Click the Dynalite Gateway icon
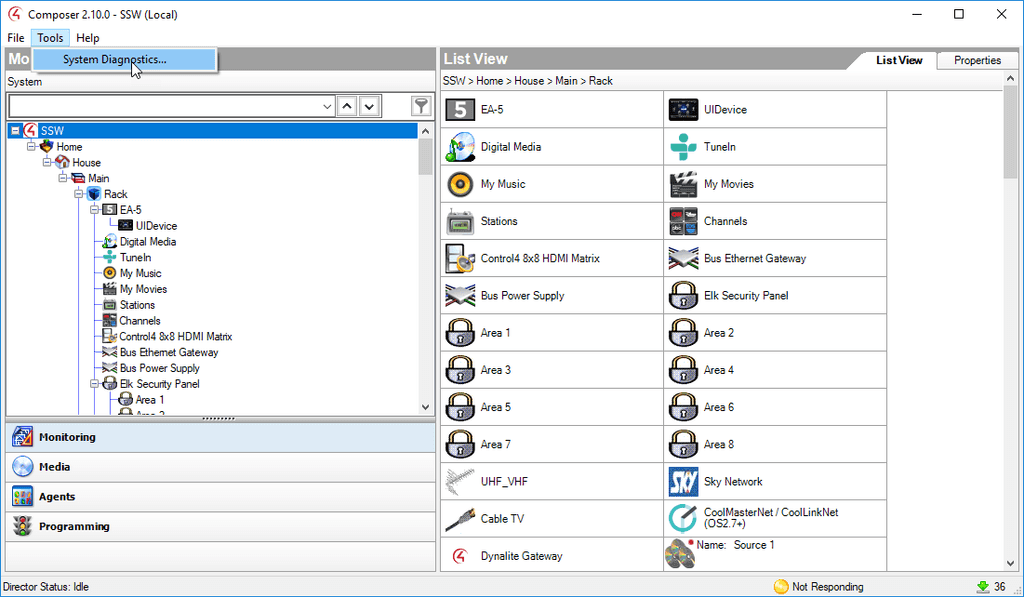Image resolution: width=1024 pixels, height=597 pixels. coord(458,555)
